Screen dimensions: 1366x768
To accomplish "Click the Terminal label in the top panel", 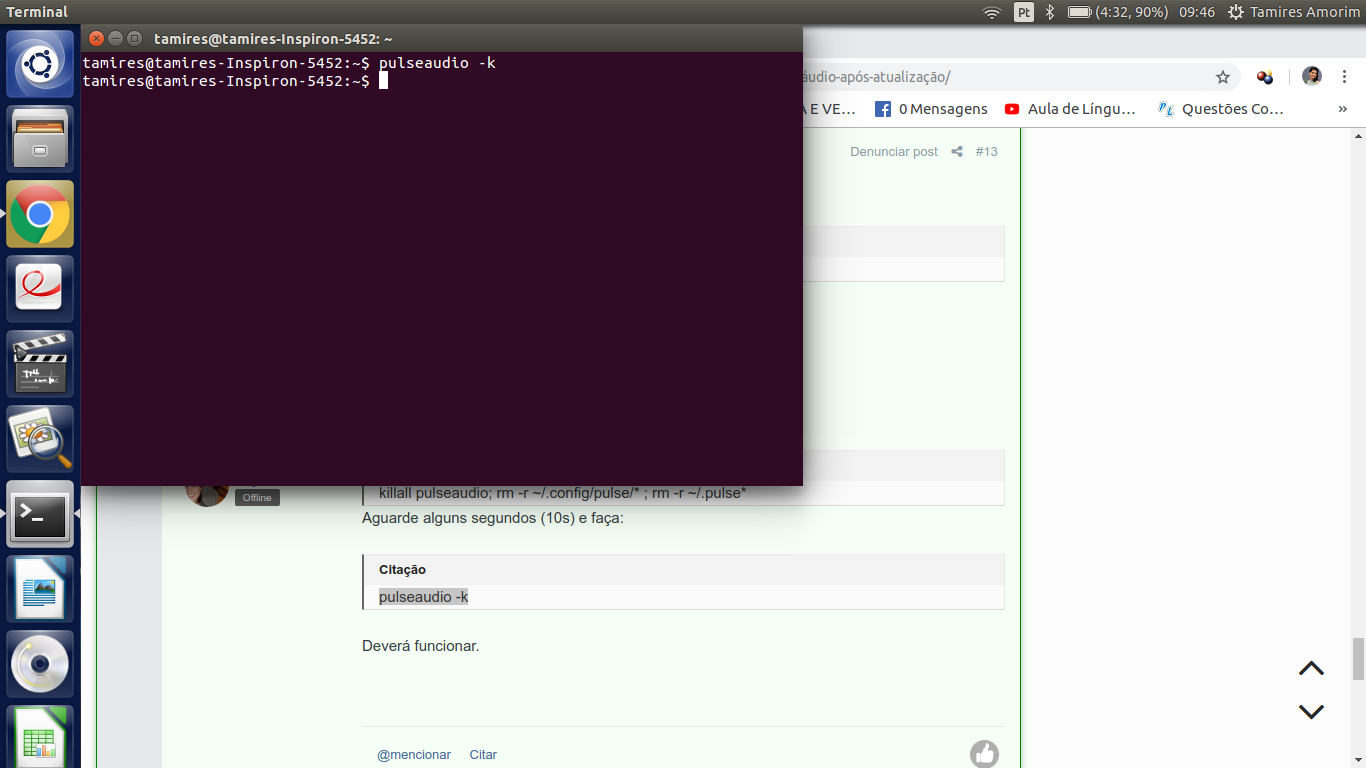I will (37, 12).
